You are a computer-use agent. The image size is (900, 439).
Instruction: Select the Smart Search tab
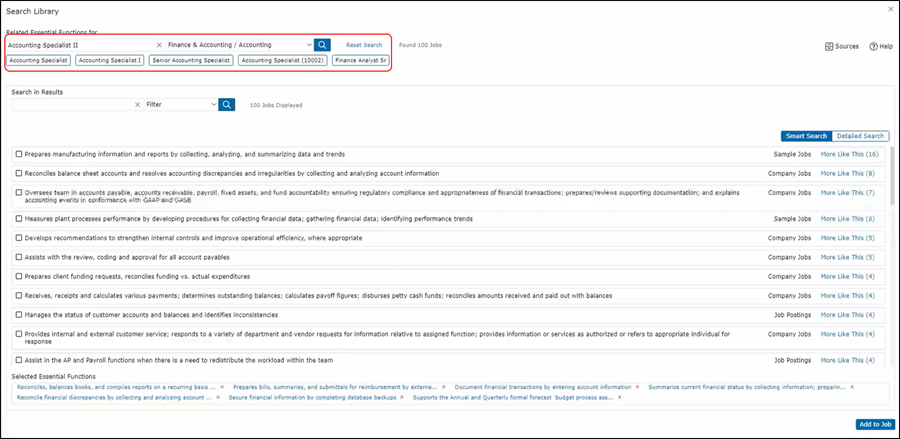coord(806,136)
